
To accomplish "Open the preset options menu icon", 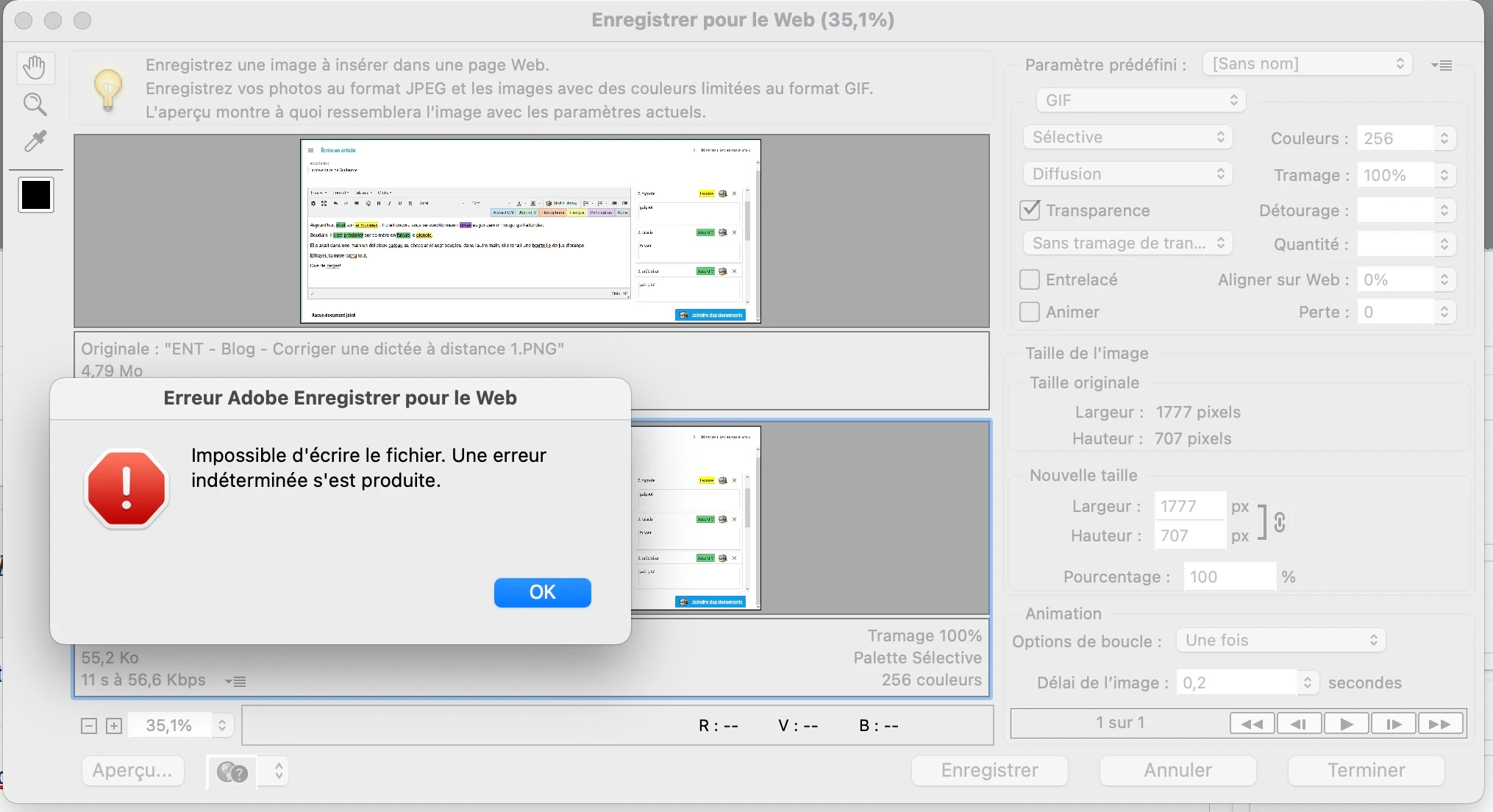I will point(1442,65).
